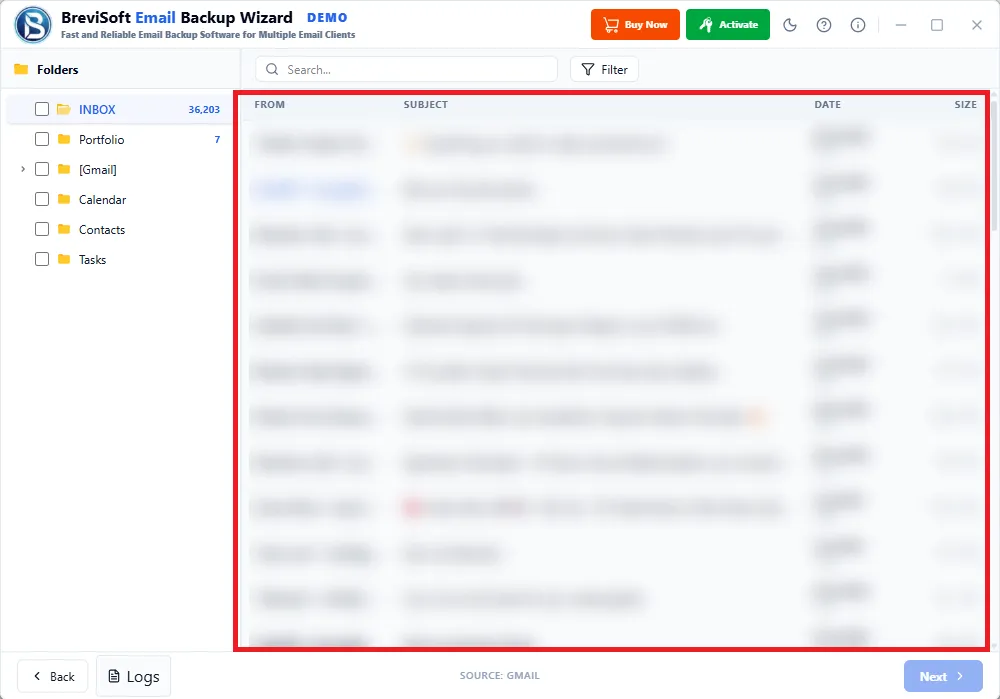Check the [Gmail] folder checkbox

(x=42, y=169)
